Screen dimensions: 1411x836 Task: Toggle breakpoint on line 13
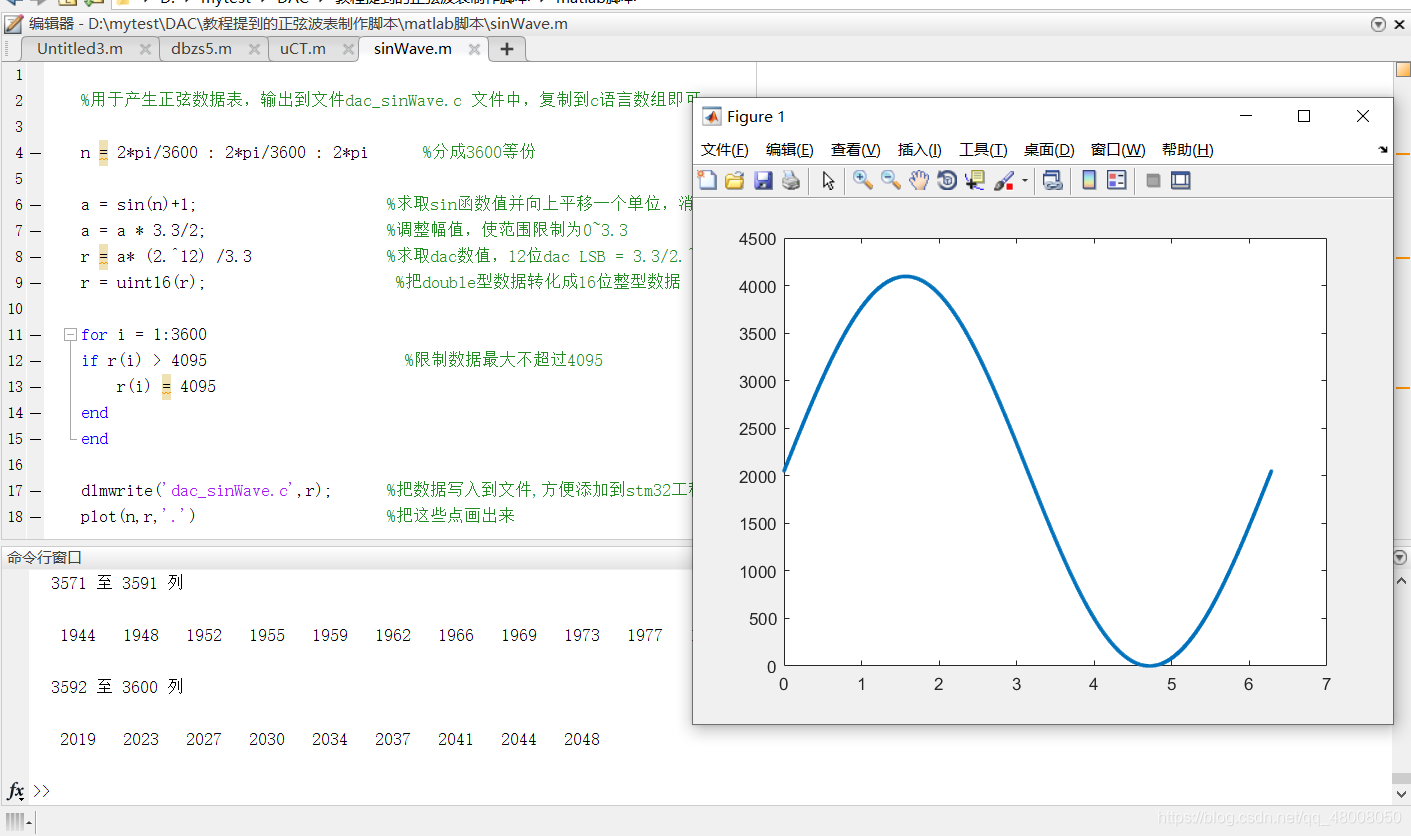36,387
